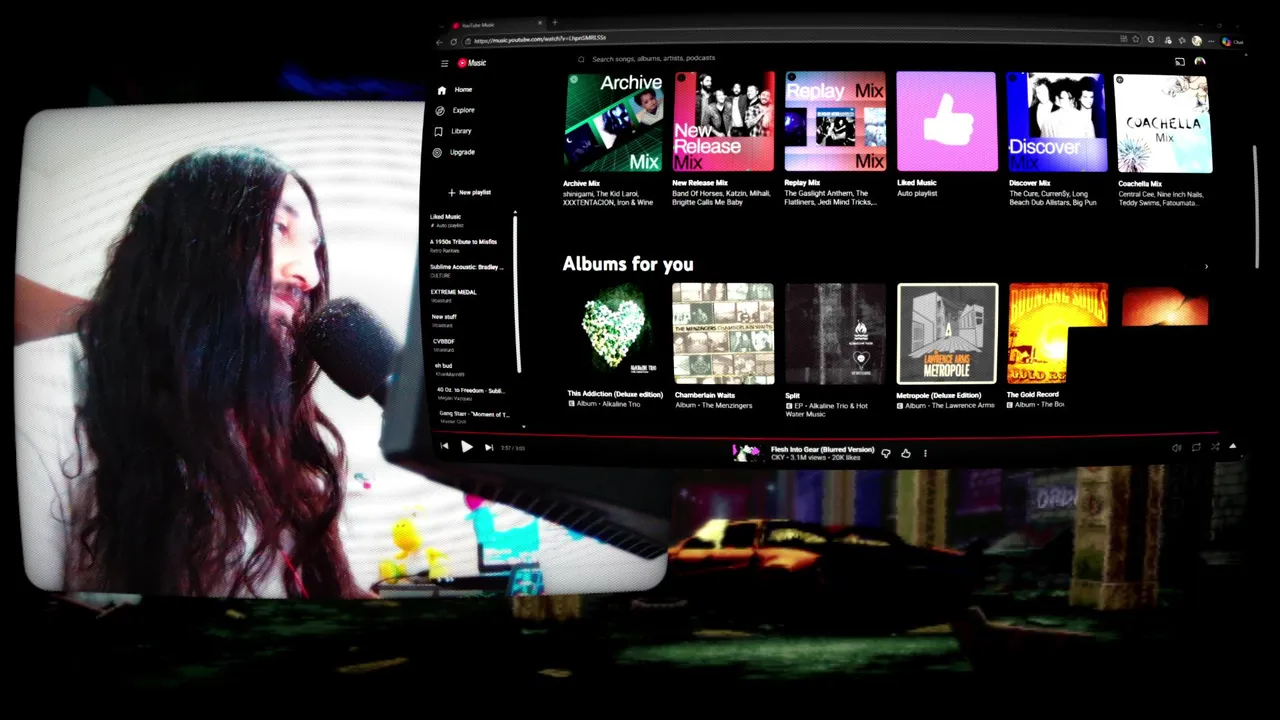Expand the player page arrow
The width and height of the screenshot is (1280, 720).
[1233, 446]
